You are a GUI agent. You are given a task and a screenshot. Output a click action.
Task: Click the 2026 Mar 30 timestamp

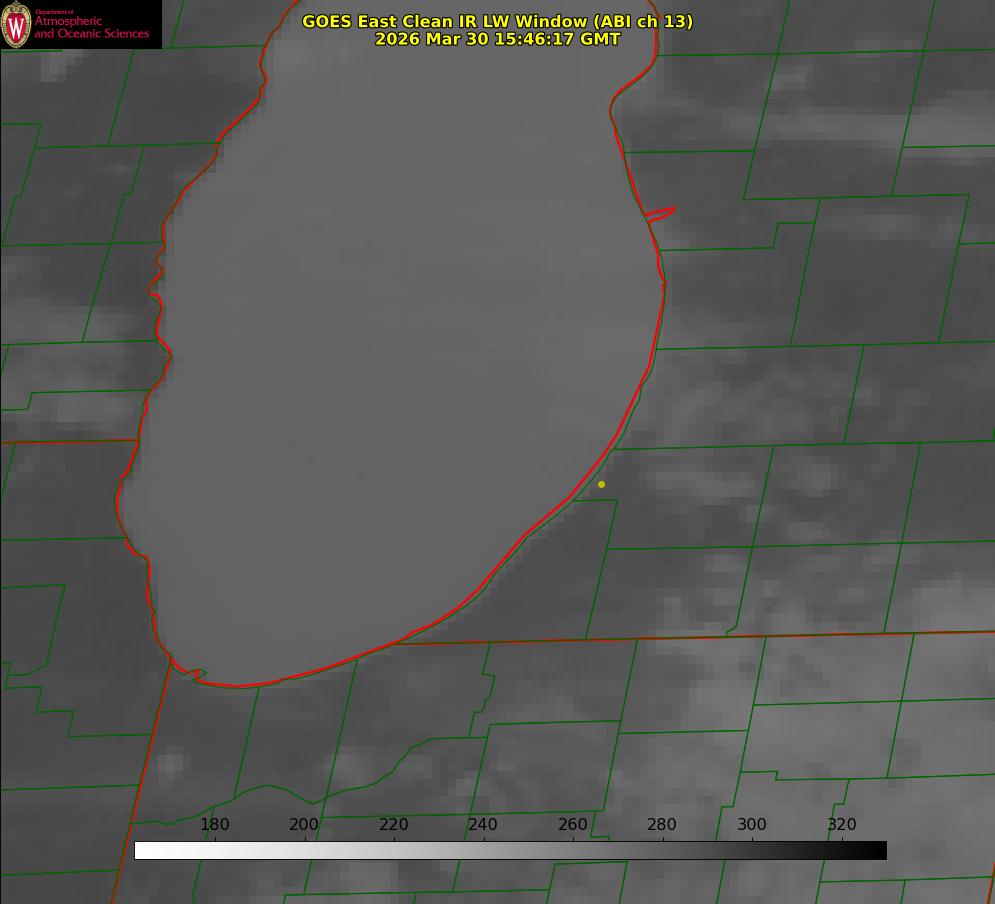[x=497, y=39]
